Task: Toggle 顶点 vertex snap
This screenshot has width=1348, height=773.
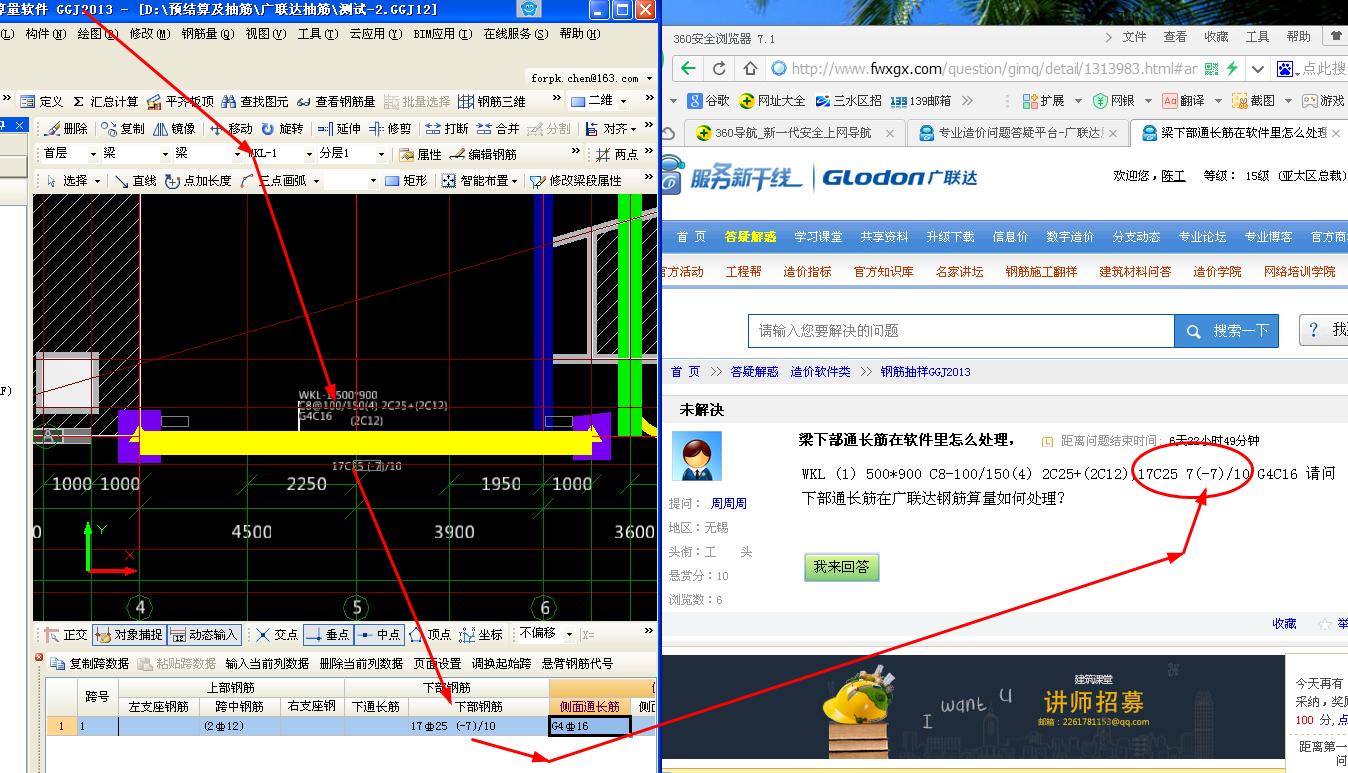Action: 430,634
